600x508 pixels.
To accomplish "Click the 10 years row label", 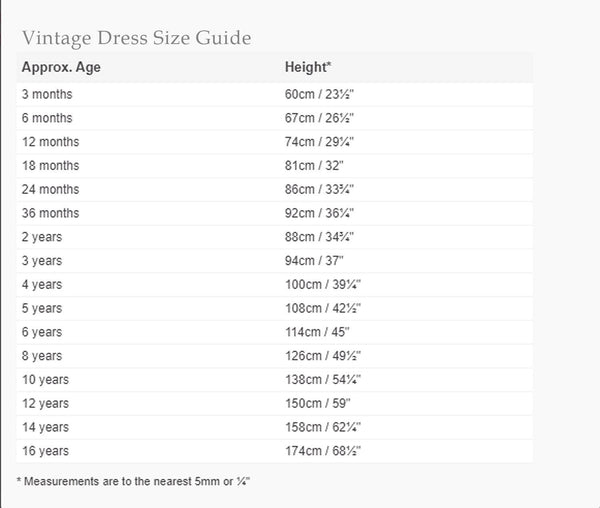I will pyautogui.click(x=45, y=379).
